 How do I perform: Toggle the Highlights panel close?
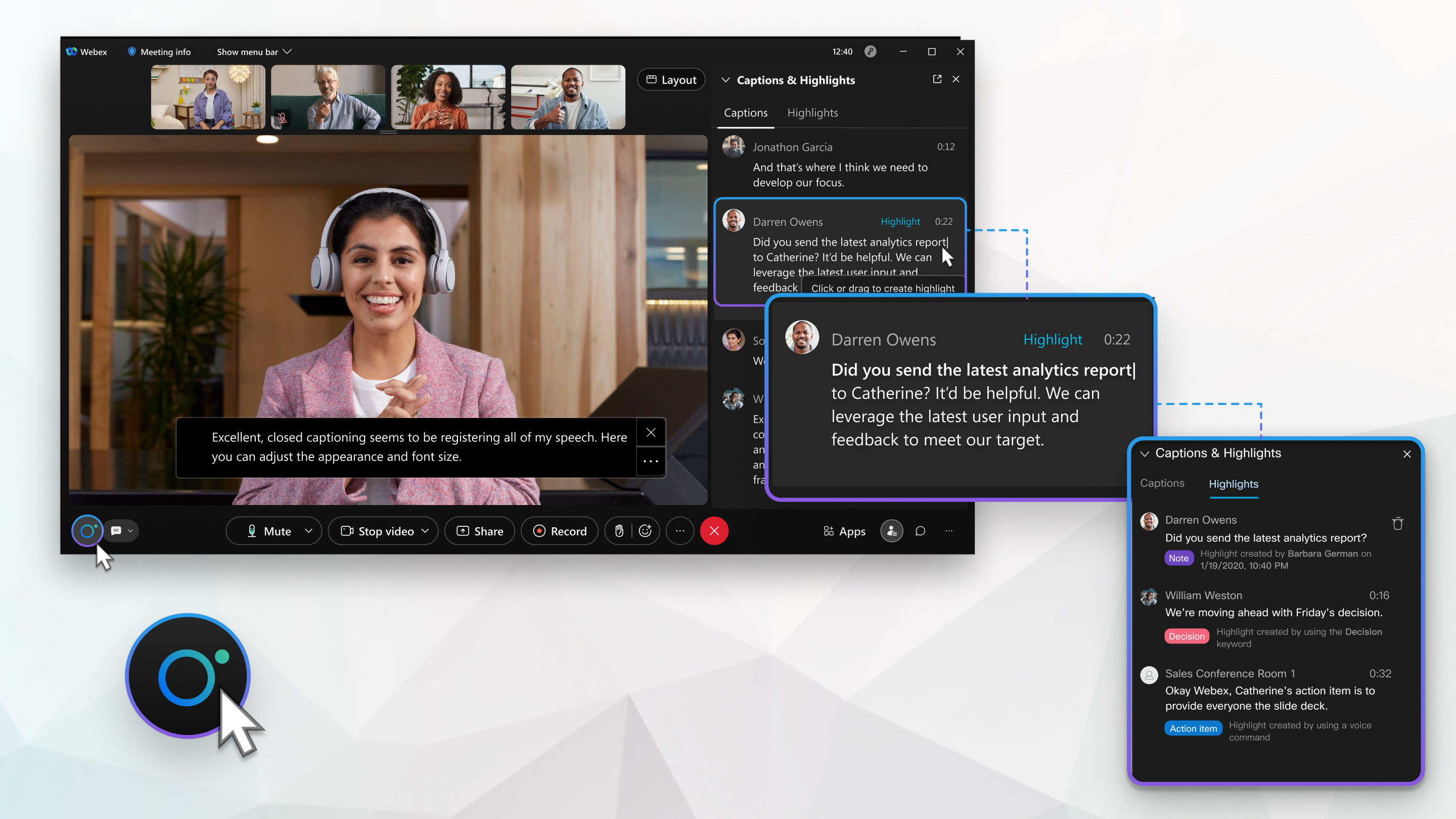[x=1407, y=454]
